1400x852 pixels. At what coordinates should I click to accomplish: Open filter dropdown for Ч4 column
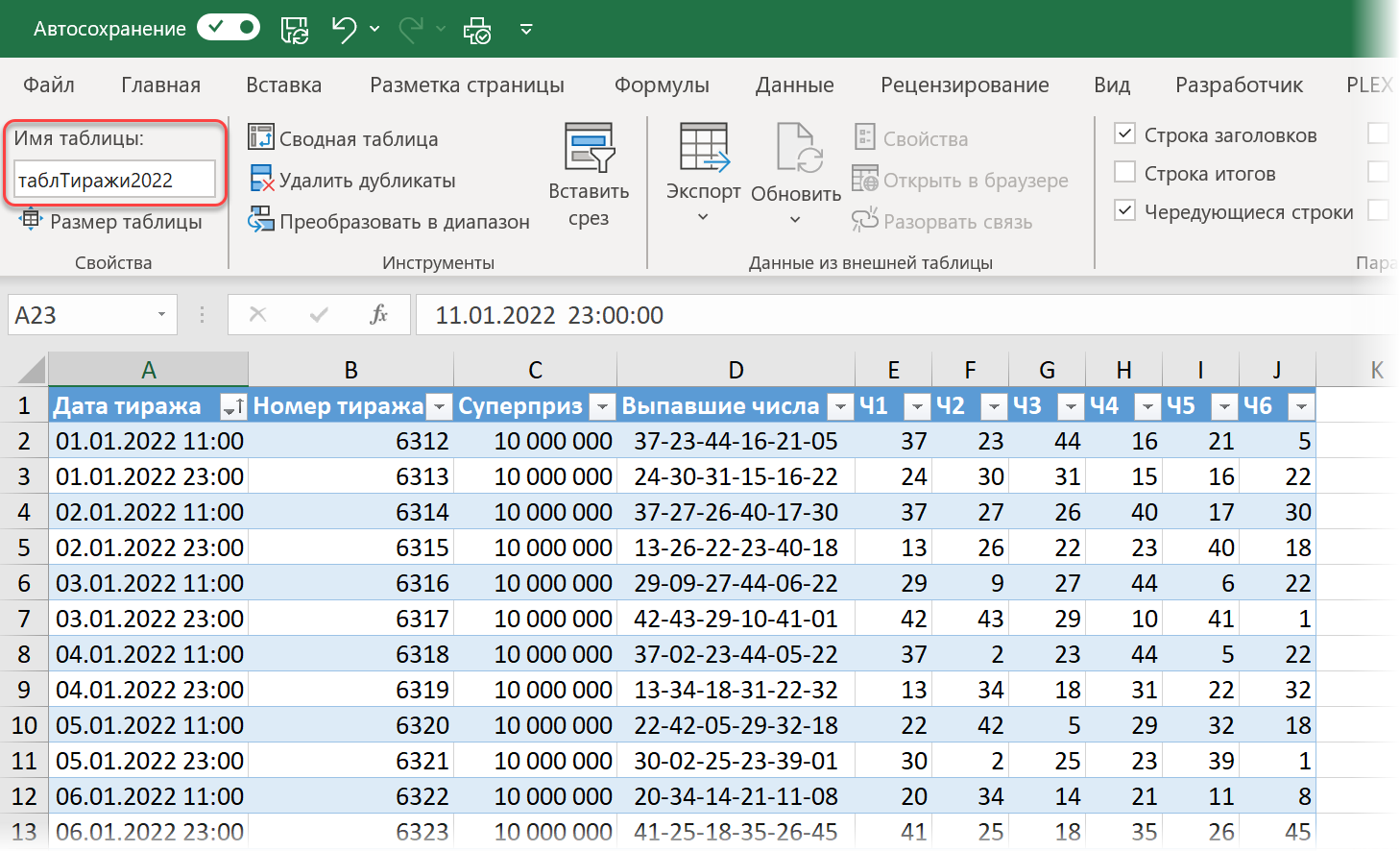coord(1147,407)
